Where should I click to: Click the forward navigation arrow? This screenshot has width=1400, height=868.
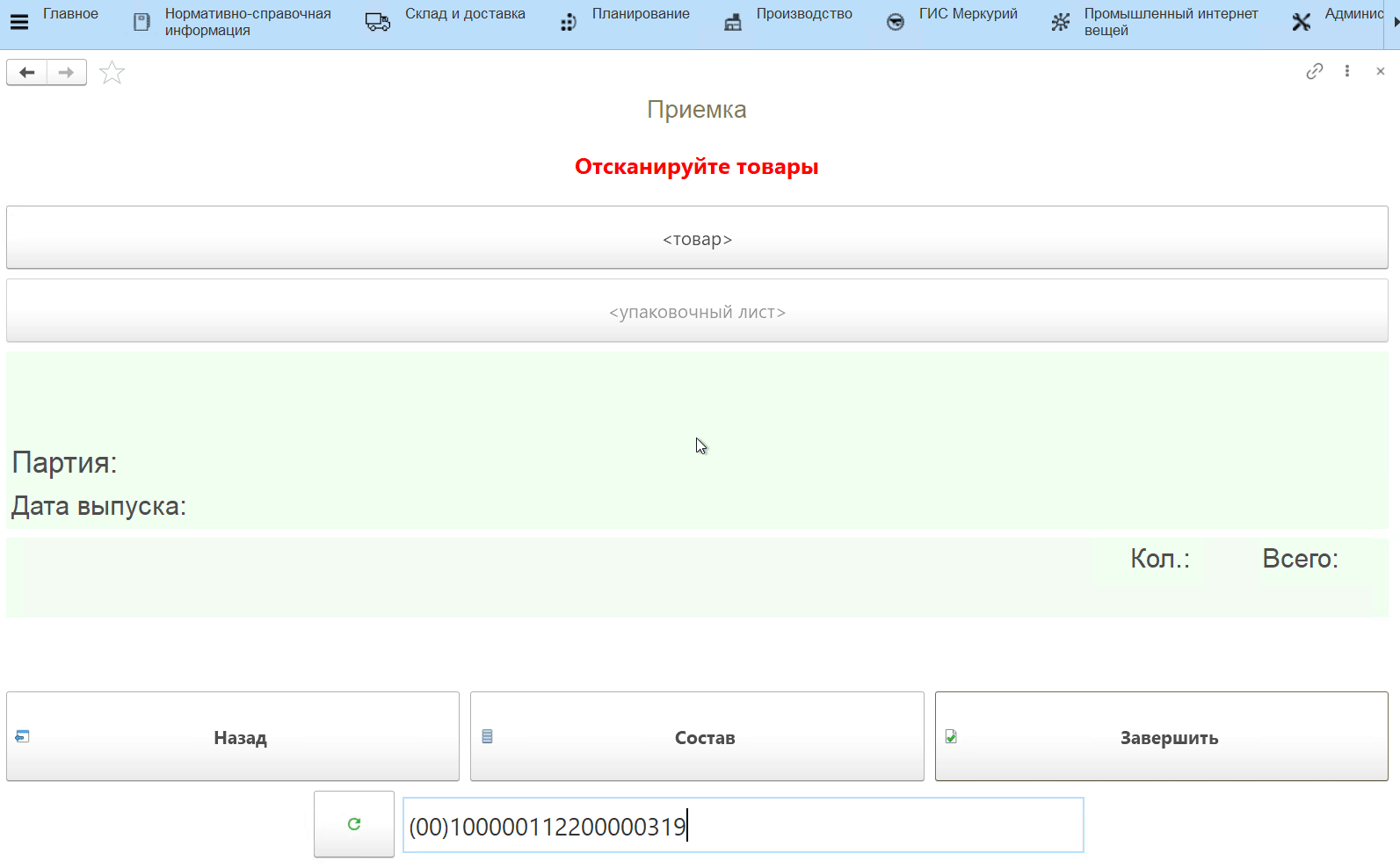[x=66, y=72]
